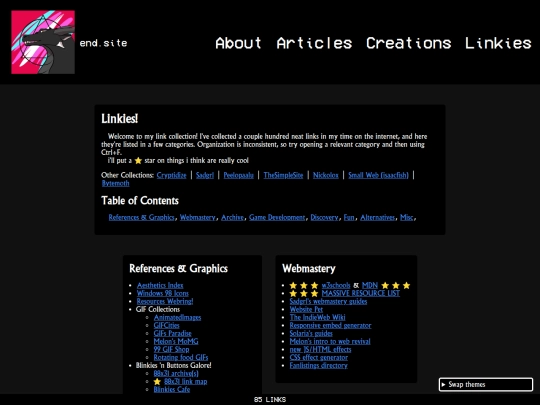The image size is (540, 405).
Task: Expand the Swap themes disclosure
Action: (486, 384)
